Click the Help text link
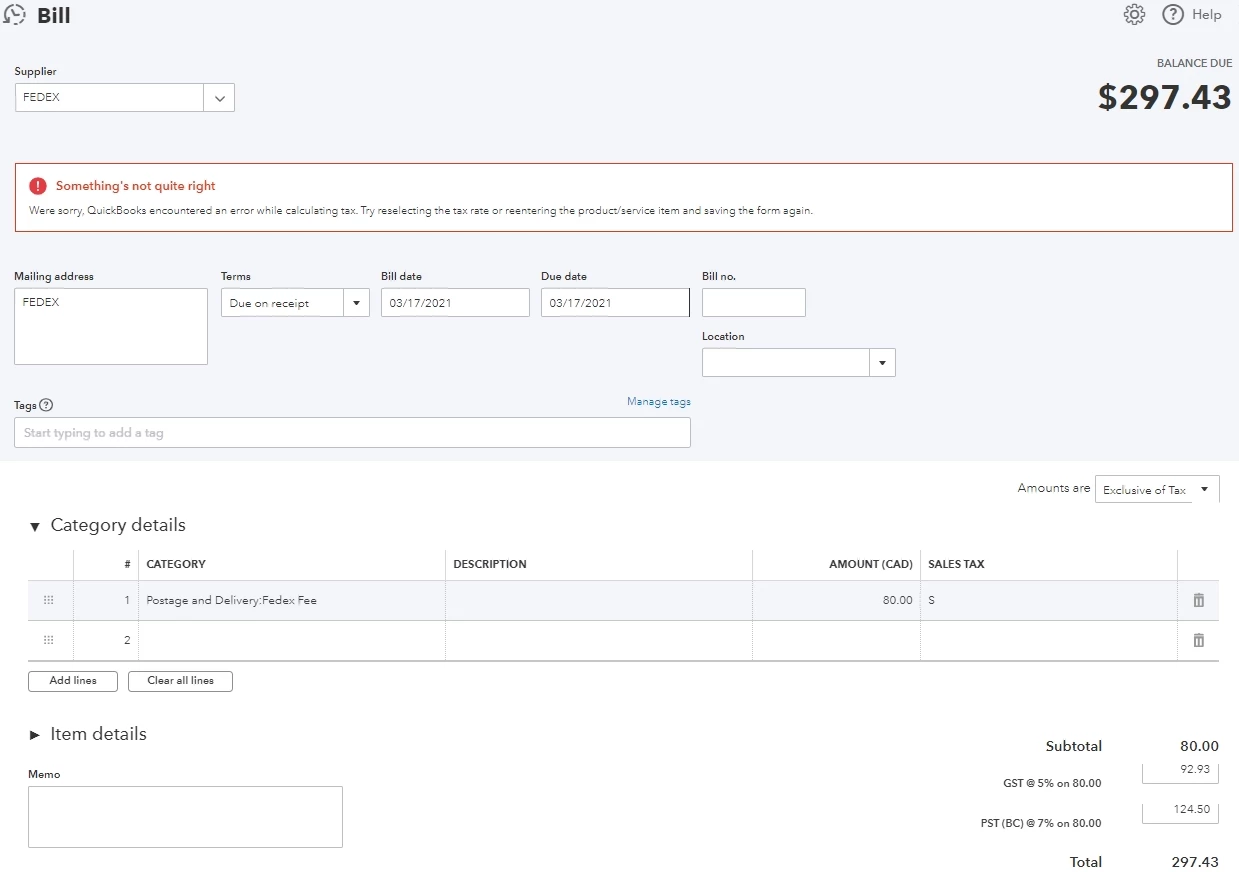 pyautogui.click(x=1207, y=15)
